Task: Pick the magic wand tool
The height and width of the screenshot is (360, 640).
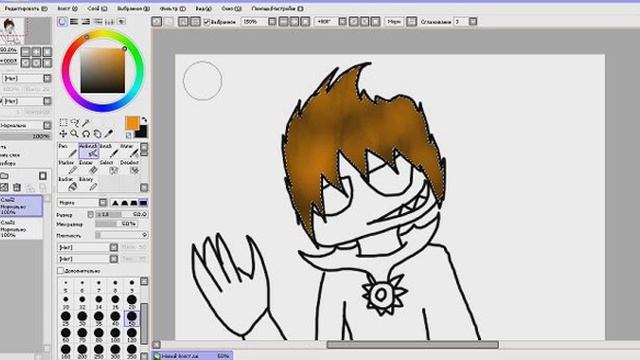Action: [86, 122]
